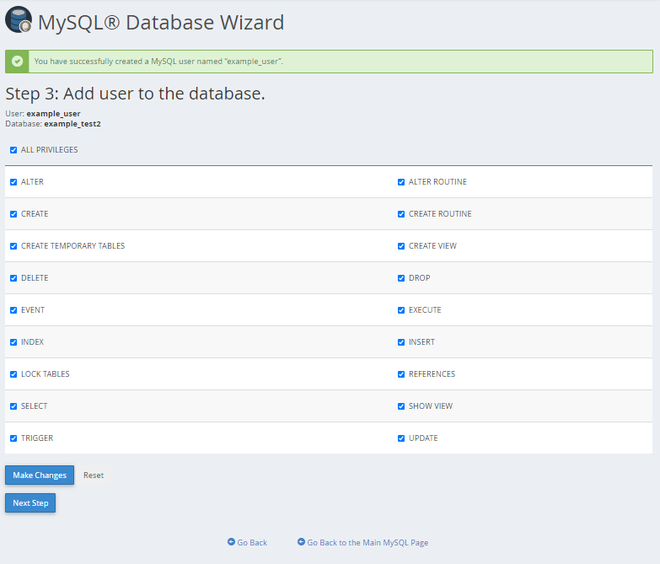Toggle the UPDATE privilege checkbox
Screen dimensions: 660x564
401,438
